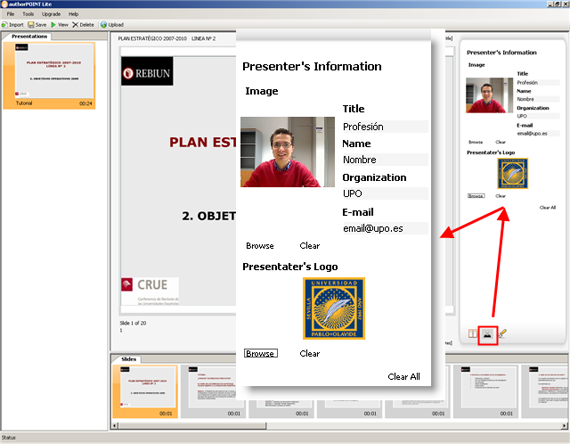
Task: Select the Tutorial presentation thumbnail
Action: click(49, 75)
